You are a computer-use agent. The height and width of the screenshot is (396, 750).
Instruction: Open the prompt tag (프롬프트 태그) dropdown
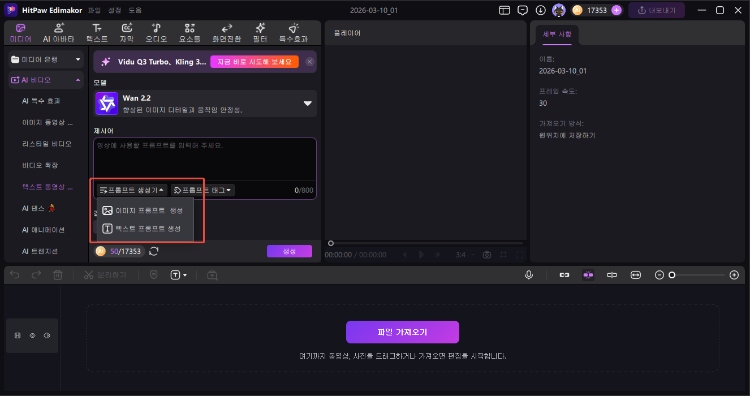click(x=203, y=190)
